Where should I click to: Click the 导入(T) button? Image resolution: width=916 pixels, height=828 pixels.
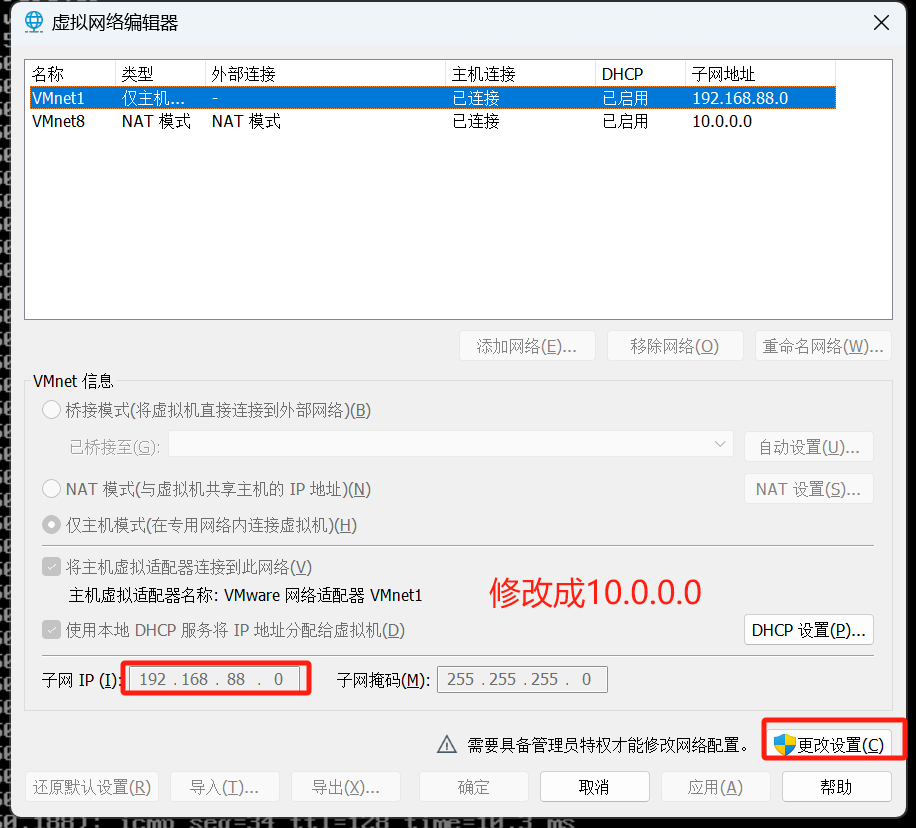[224, 787]
